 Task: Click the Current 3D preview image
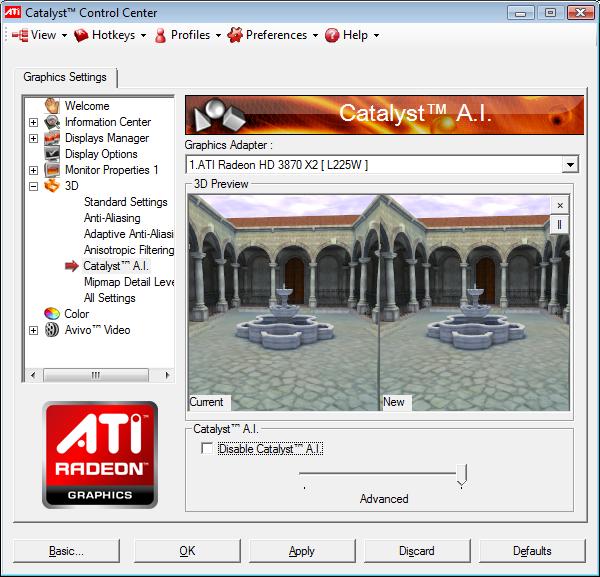[x=284, y=303]
